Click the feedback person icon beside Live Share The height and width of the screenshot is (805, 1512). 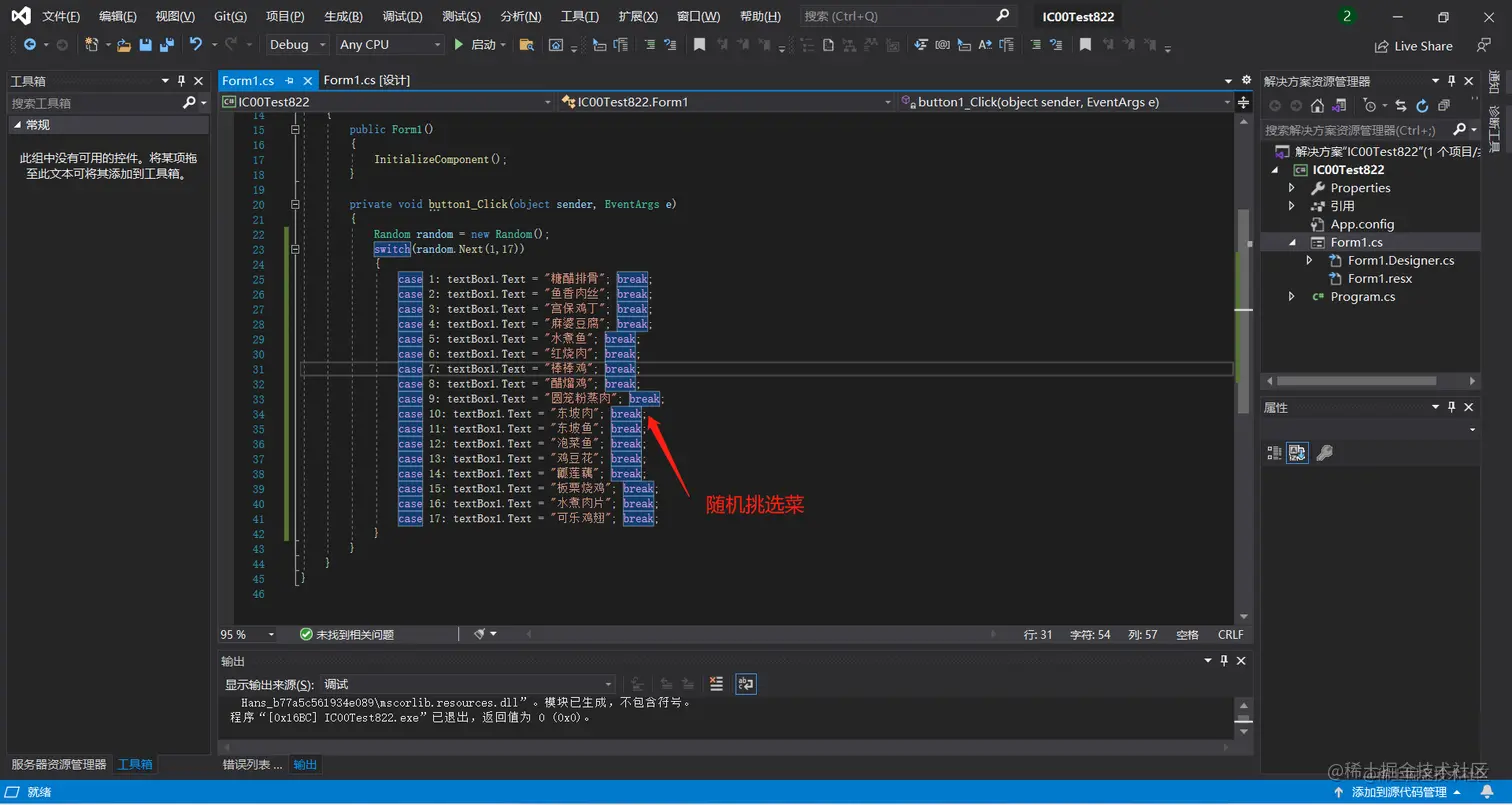1484,45
